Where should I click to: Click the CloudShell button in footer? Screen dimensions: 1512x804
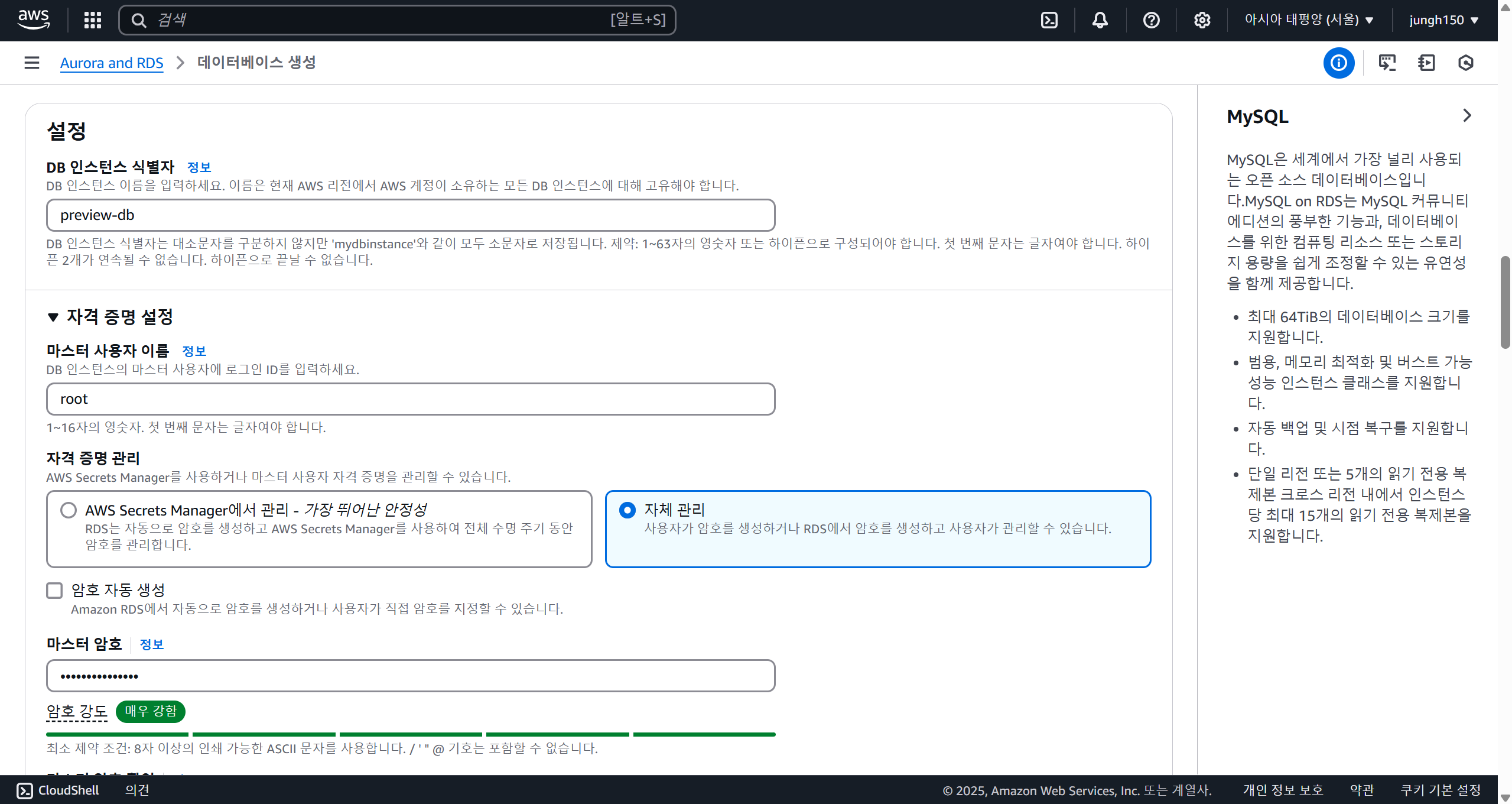(57, 790)
